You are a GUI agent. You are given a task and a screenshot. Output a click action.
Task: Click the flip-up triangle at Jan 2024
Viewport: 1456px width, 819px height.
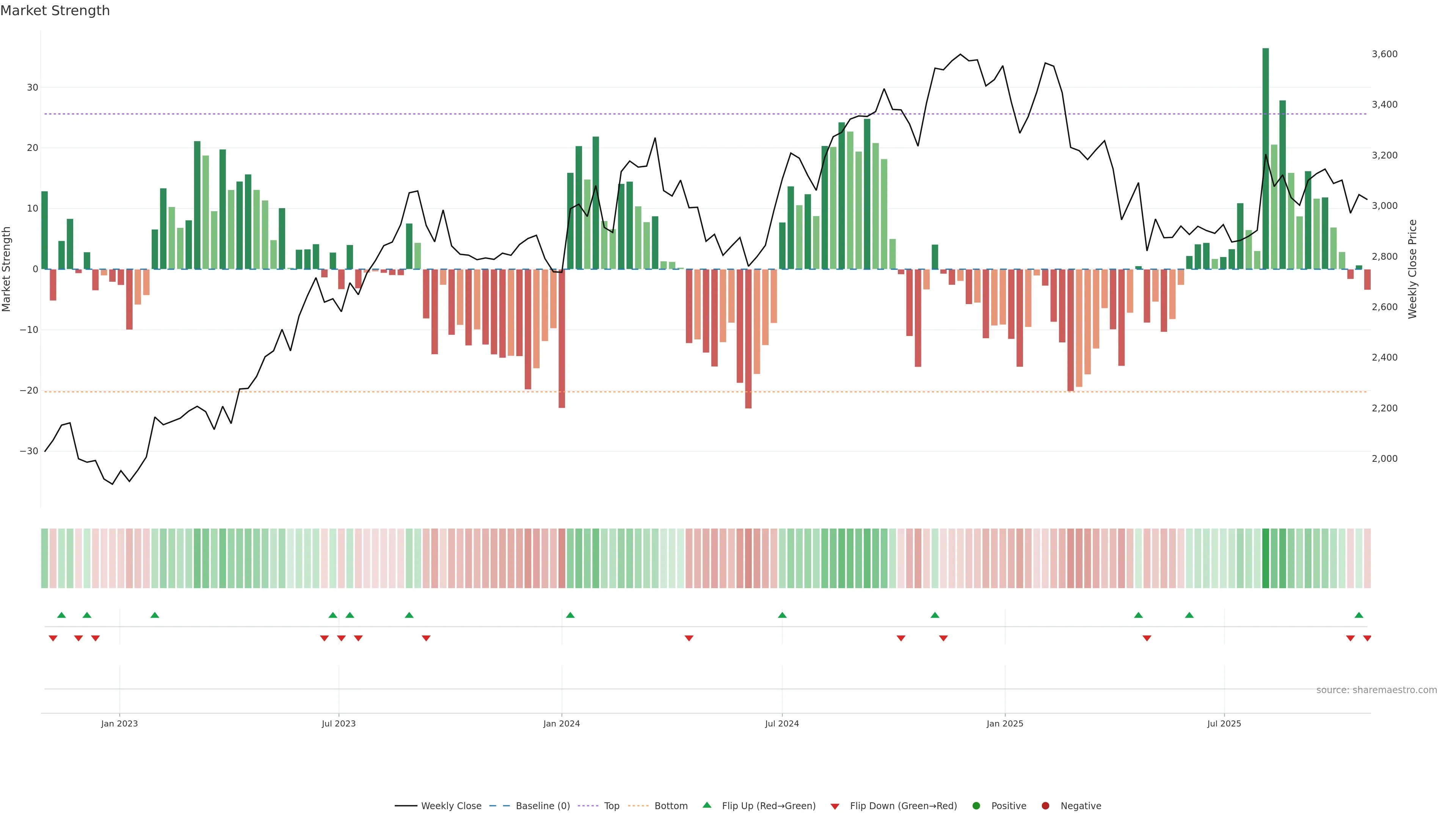click(x=570, y=615)
